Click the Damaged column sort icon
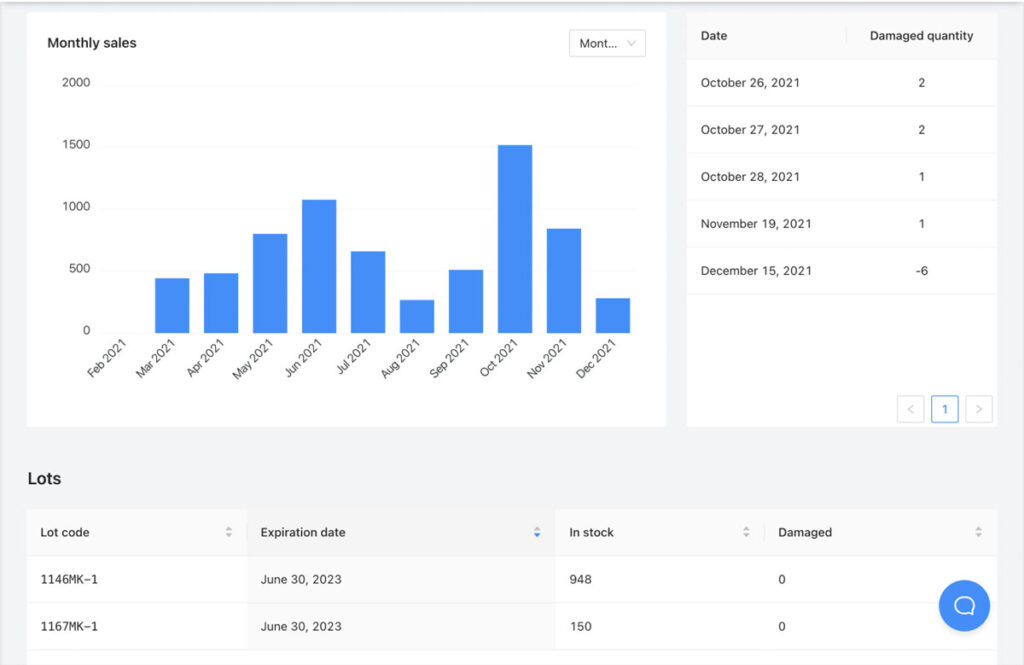The height and width of the screenshot is (665, 1024). [x=978, y=532]
